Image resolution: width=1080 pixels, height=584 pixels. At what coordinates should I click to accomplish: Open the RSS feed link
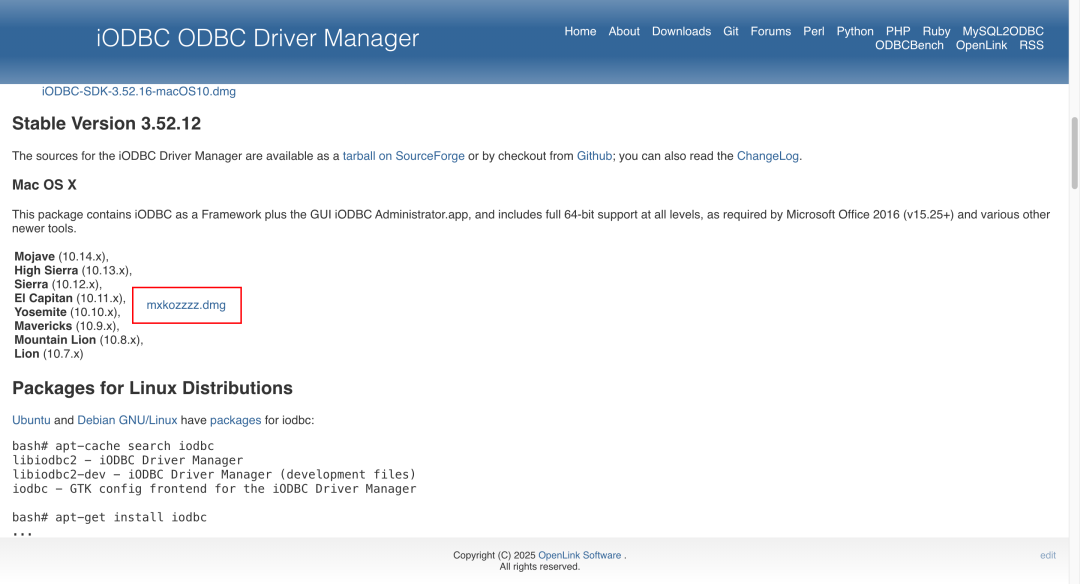pos(1031,45)
